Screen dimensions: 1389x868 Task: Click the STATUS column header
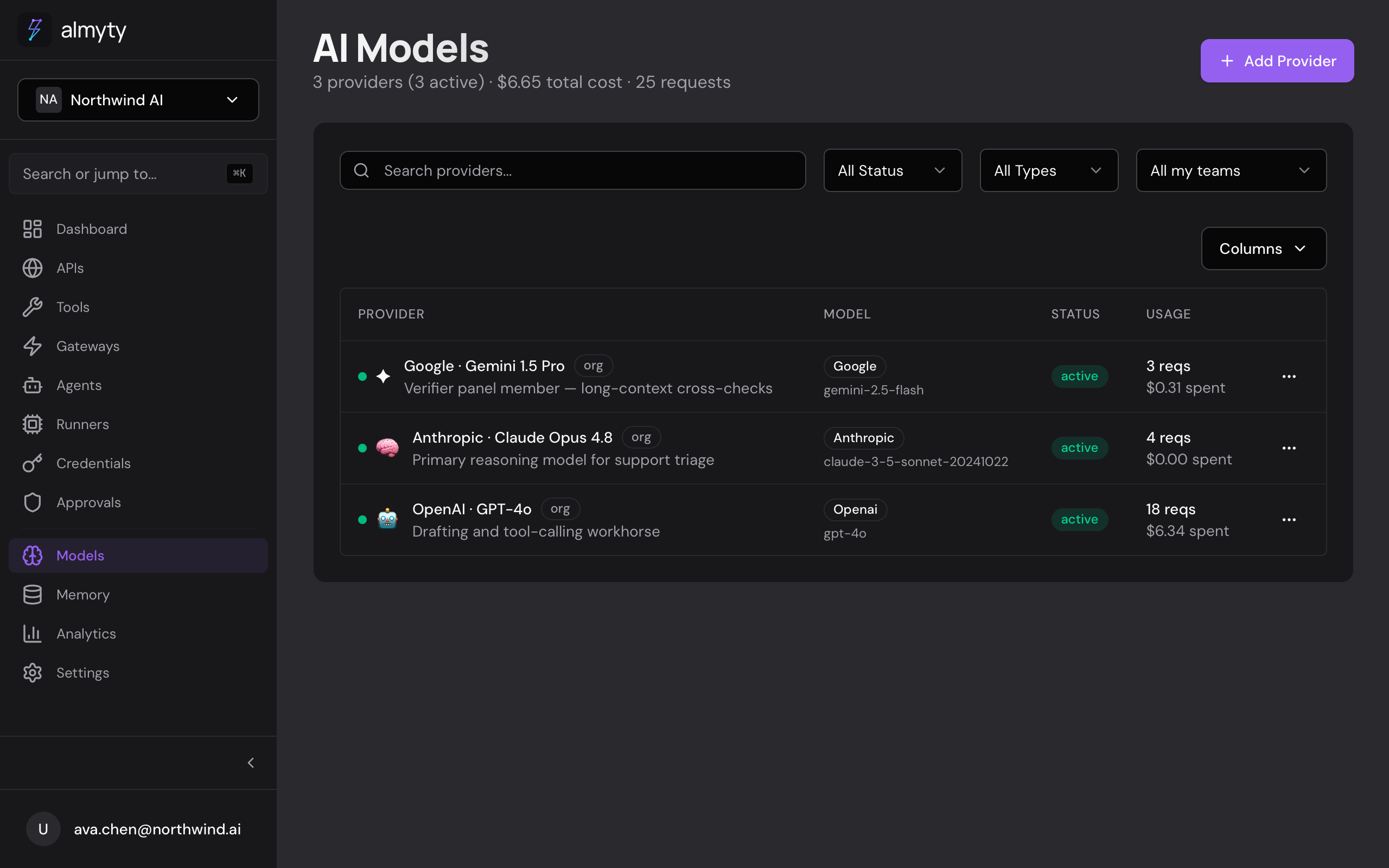tap(1075, 314)
